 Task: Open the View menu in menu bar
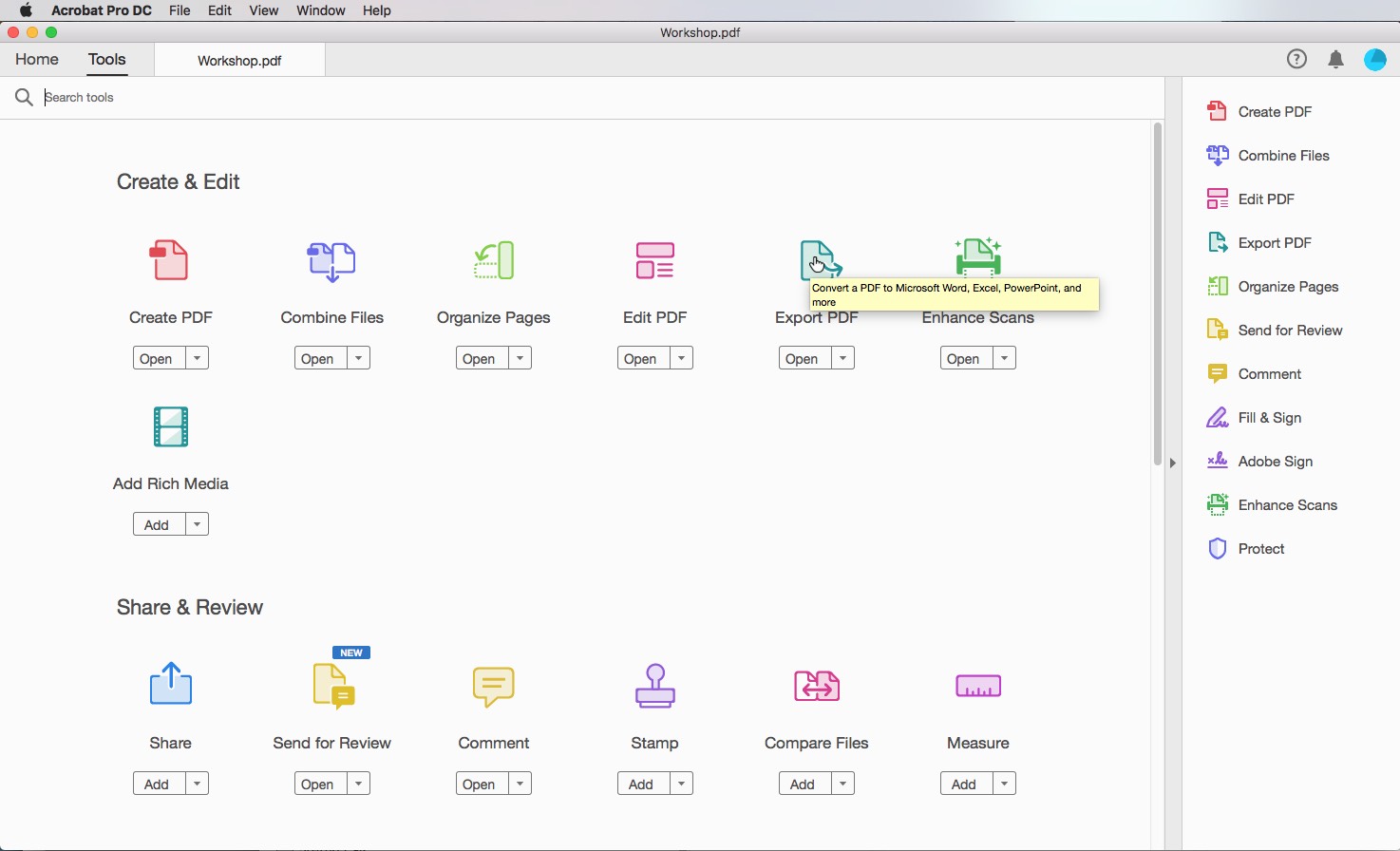263,10
